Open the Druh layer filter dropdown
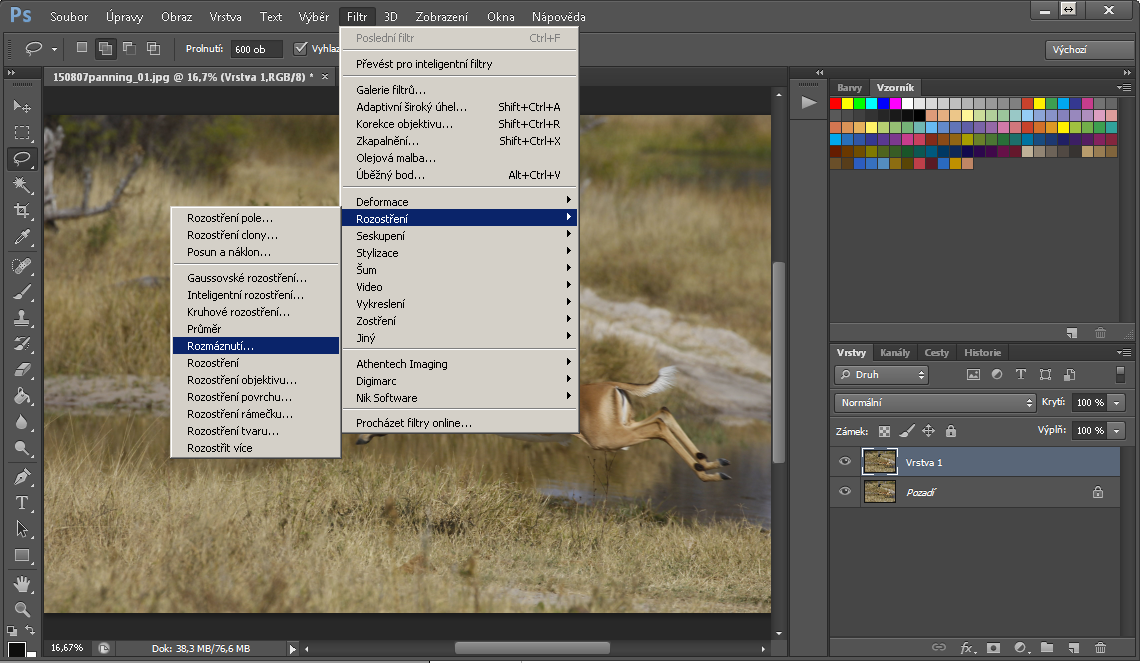The width and height of the screenshot is (1140, 663). click(881, 375)
